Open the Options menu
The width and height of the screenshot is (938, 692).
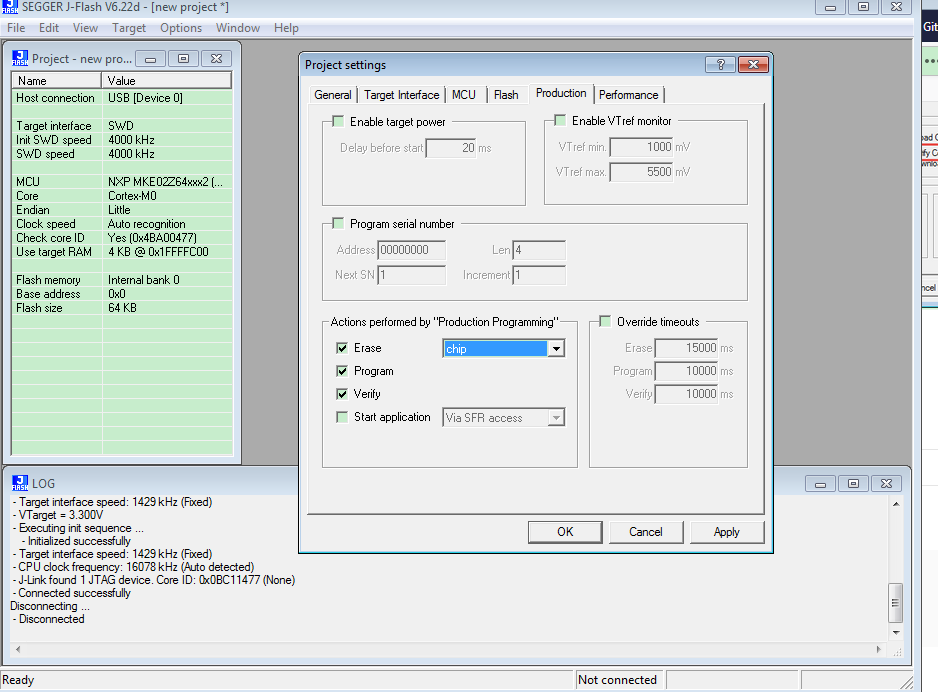point(181,28)
